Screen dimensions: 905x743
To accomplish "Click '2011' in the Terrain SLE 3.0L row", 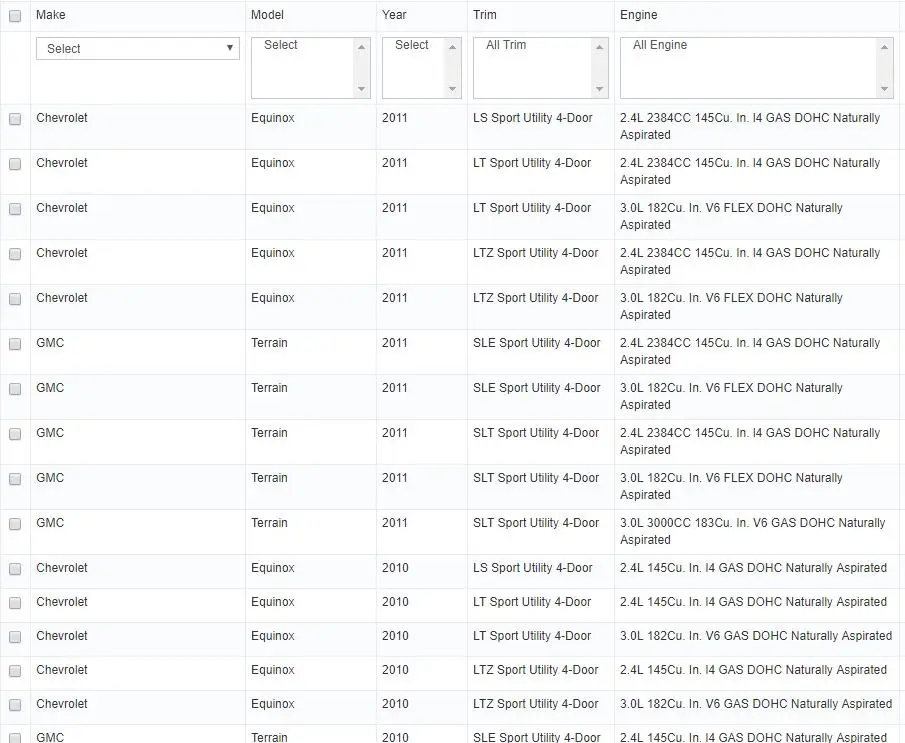I will coord(394,388).
